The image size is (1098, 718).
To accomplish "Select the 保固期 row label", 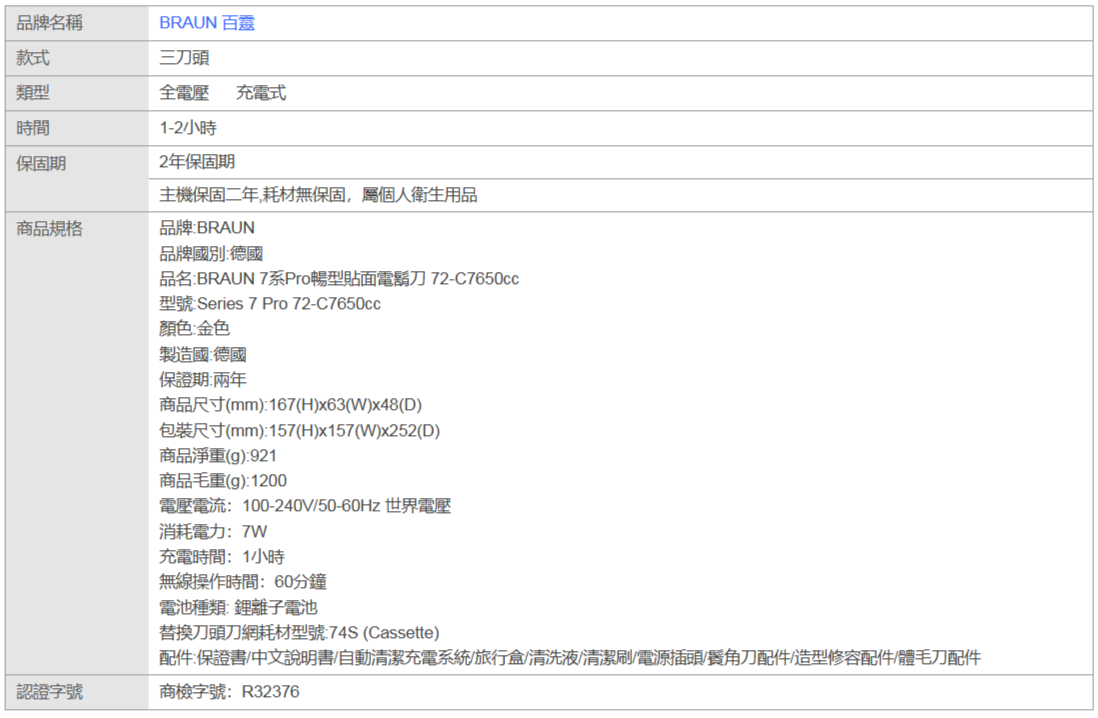I will click(41, 164).
